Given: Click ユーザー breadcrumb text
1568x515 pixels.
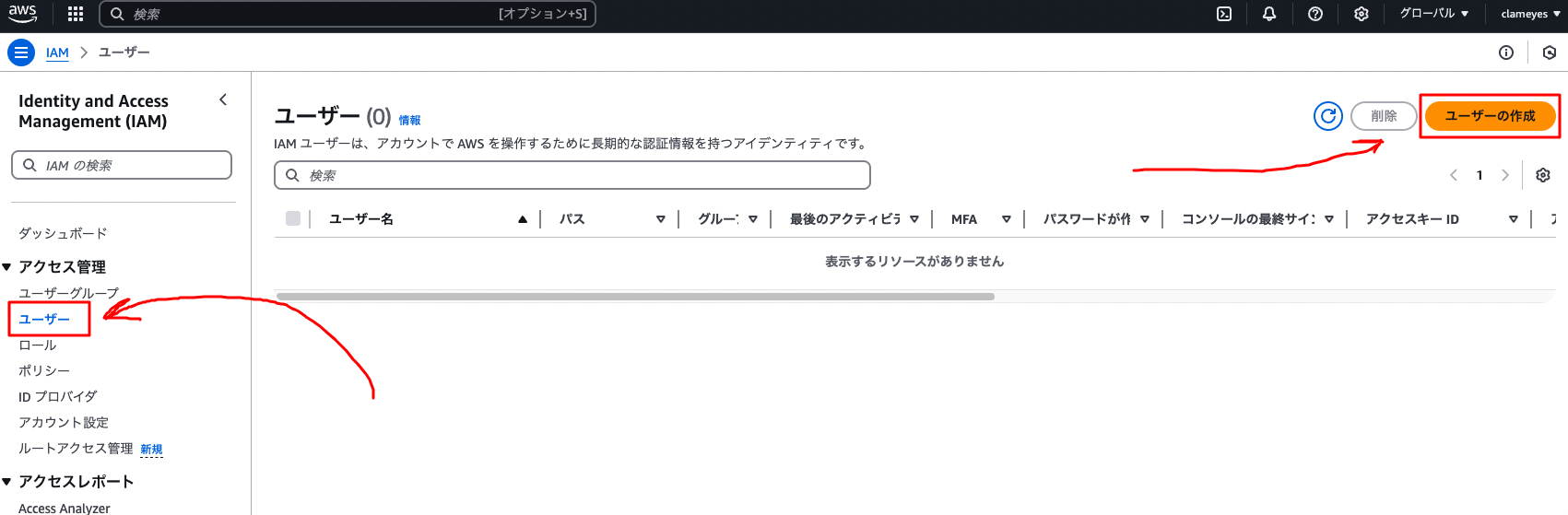Looking at the screenshot, I should (x=124, y=53).
